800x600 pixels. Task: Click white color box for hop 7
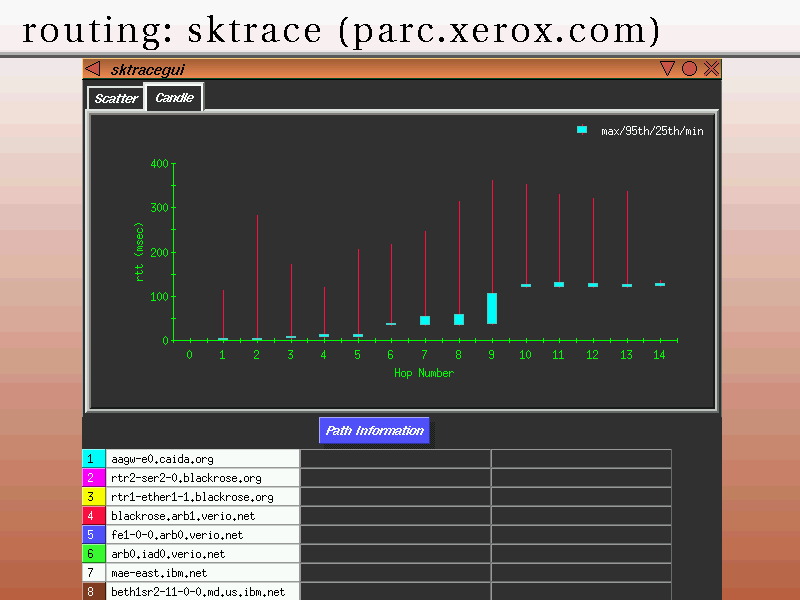(93, 572)
